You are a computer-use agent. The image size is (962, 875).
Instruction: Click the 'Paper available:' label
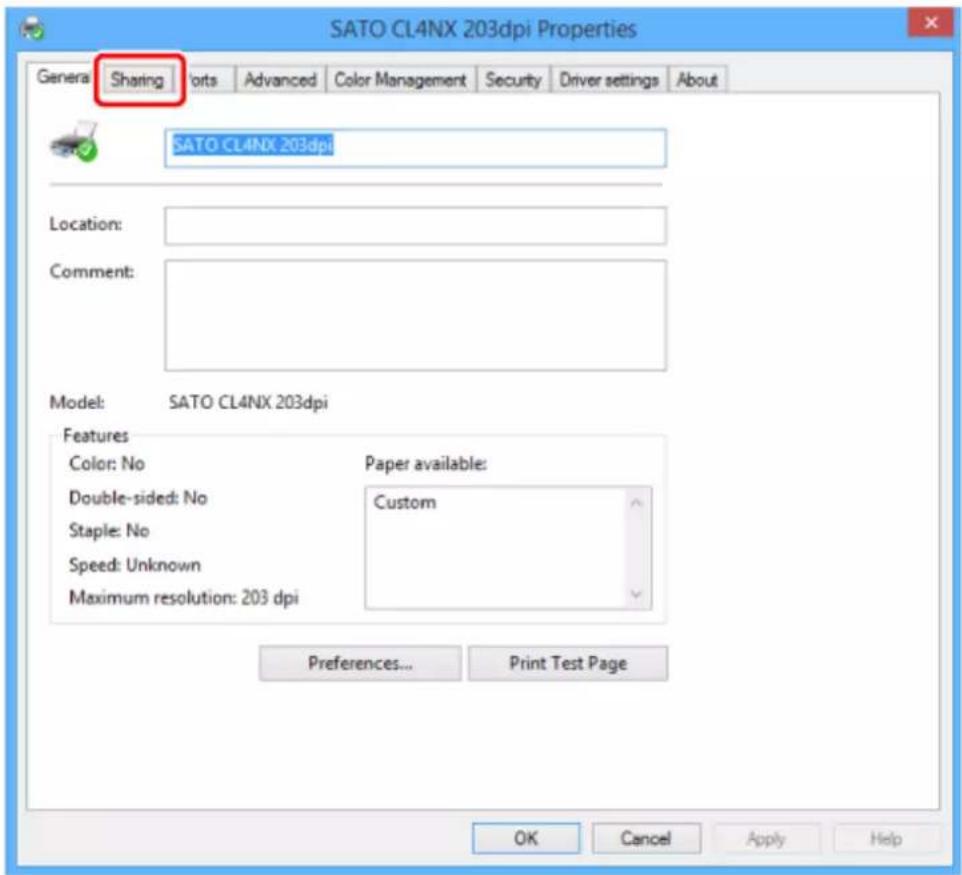(426, 463)
